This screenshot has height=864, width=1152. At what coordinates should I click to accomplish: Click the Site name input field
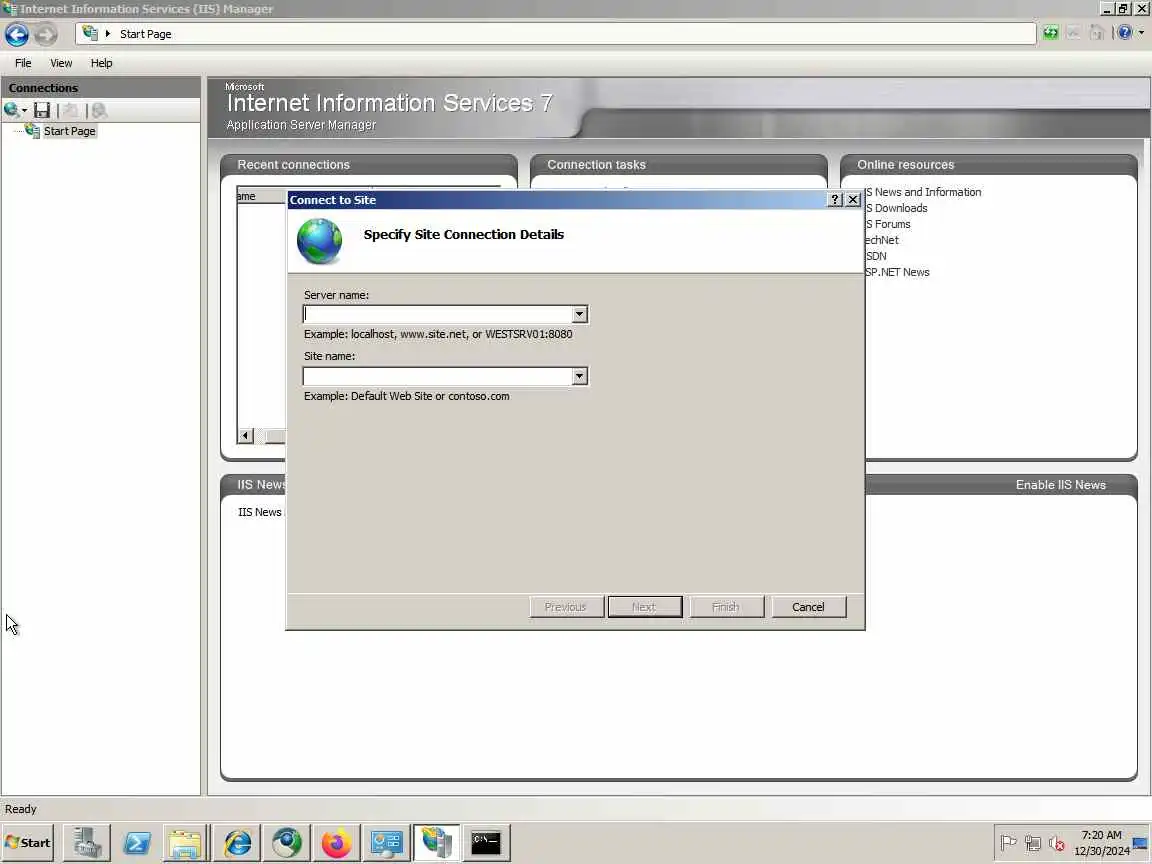pos(438,376)
